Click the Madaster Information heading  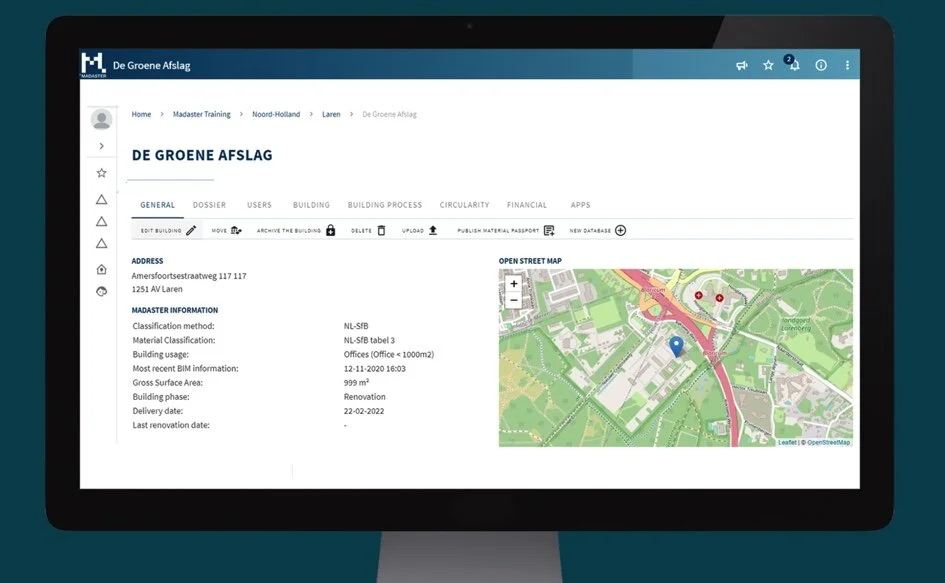(175, 310)
